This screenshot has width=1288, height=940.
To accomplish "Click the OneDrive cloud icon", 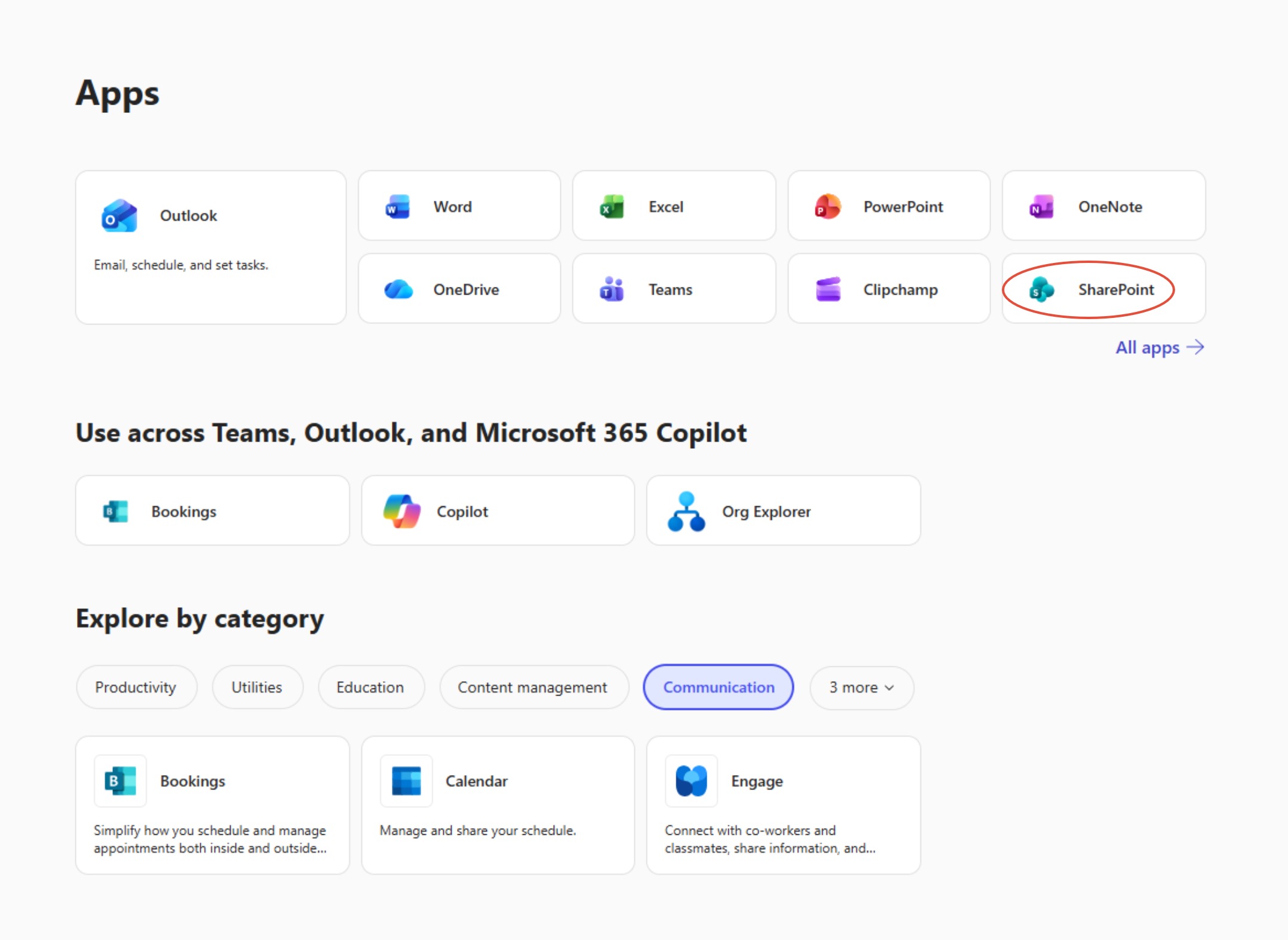I will (x=398, y=290).
